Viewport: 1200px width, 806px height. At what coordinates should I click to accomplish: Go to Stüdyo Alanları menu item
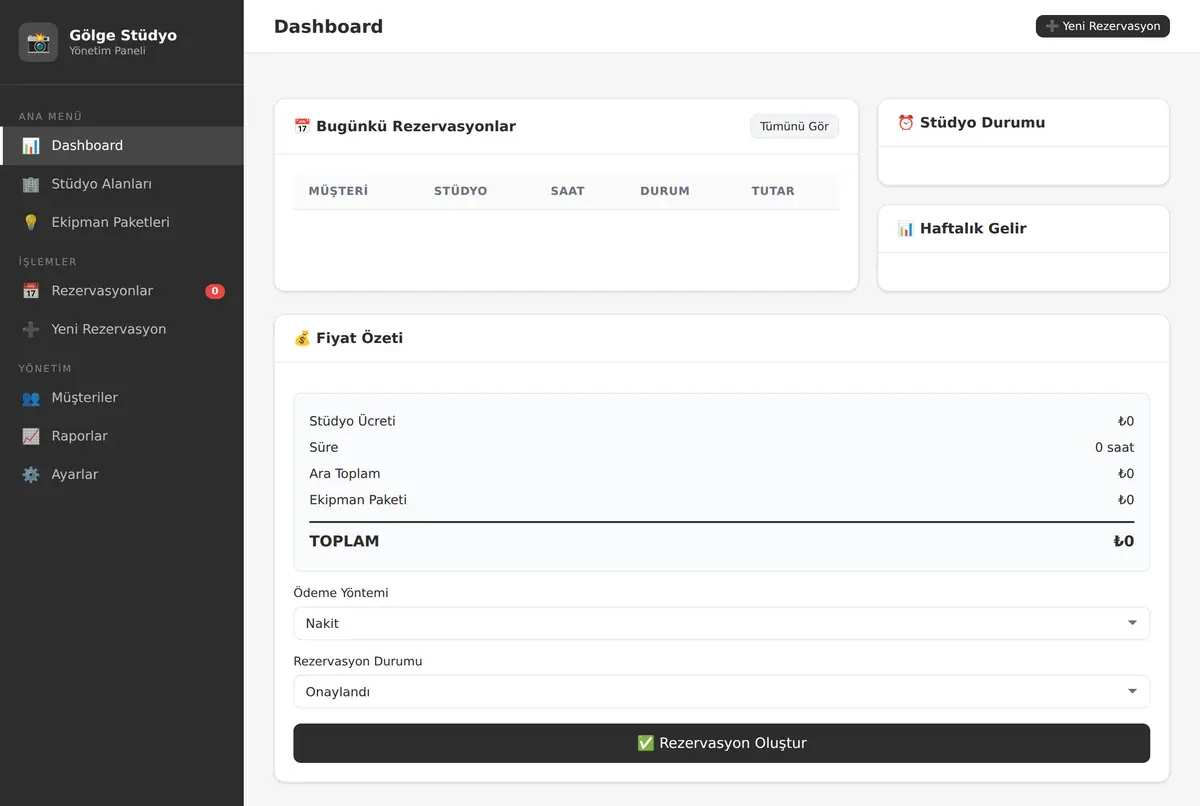point(122,184)
